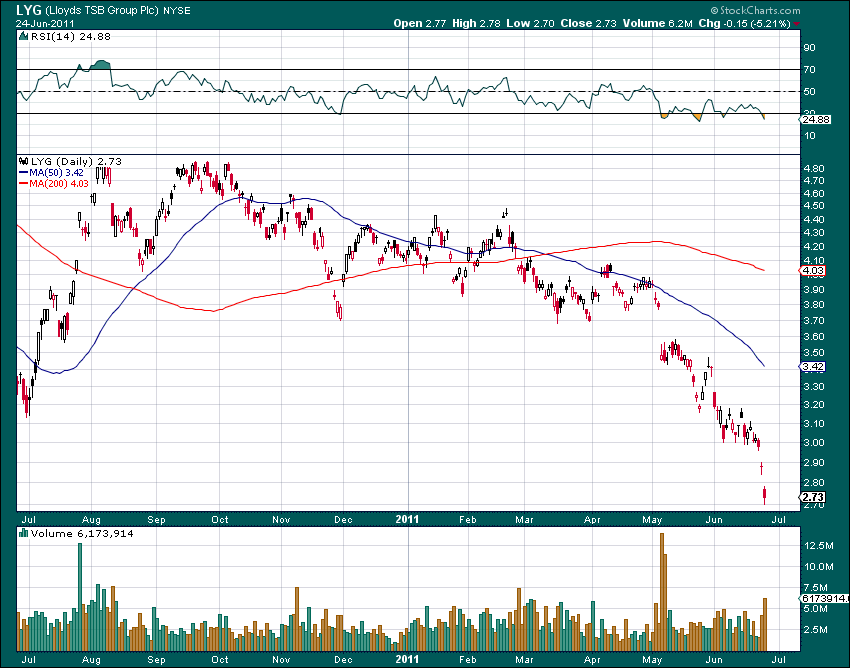
Task: Click the date '24-Jun-2011'
Action: point(45,23)
